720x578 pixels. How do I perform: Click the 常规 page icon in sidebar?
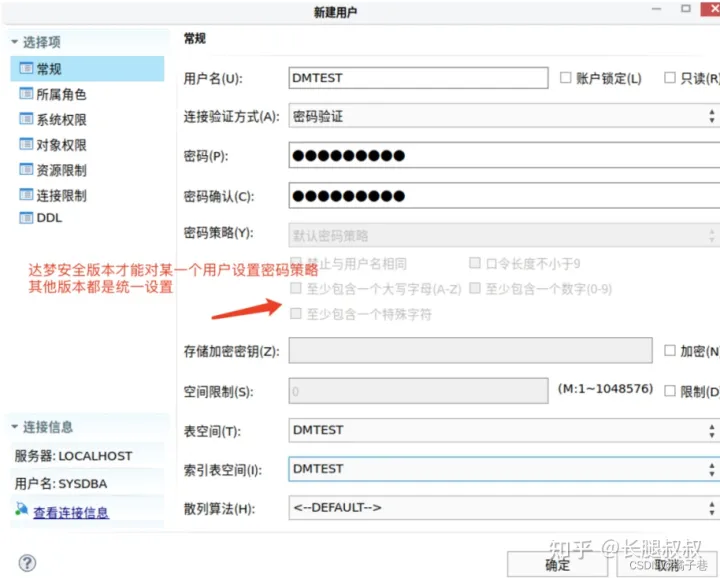coord(26,68)
